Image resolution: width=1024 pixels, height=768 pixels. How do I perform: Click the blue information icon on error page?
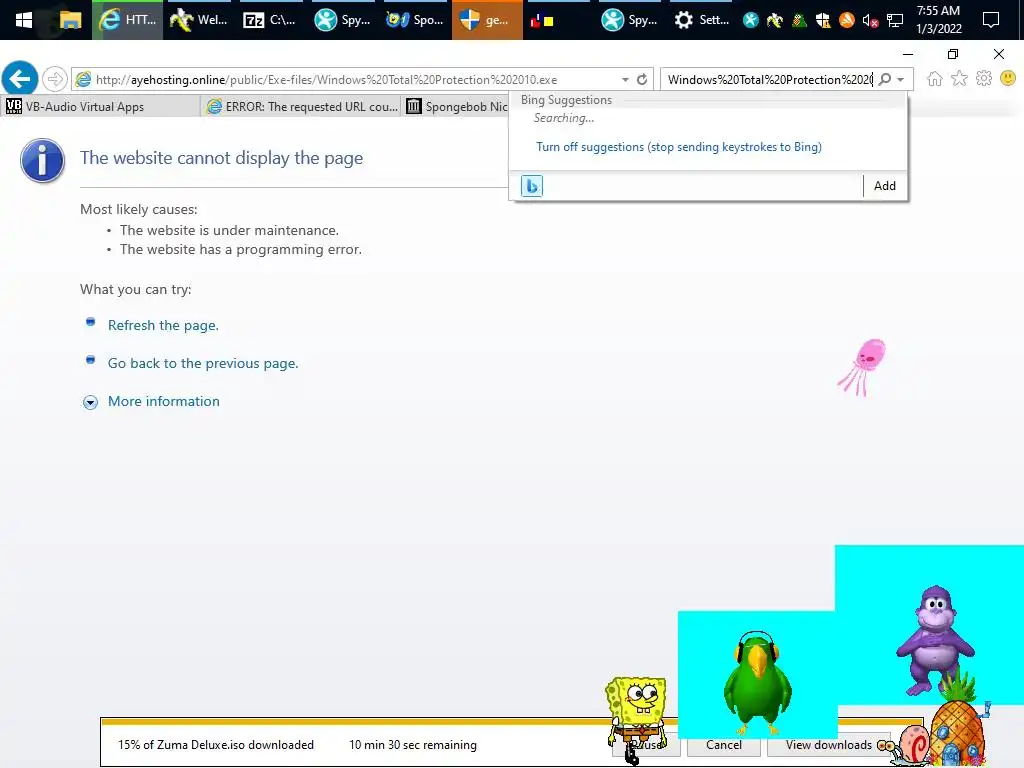(x=42, y=161)
